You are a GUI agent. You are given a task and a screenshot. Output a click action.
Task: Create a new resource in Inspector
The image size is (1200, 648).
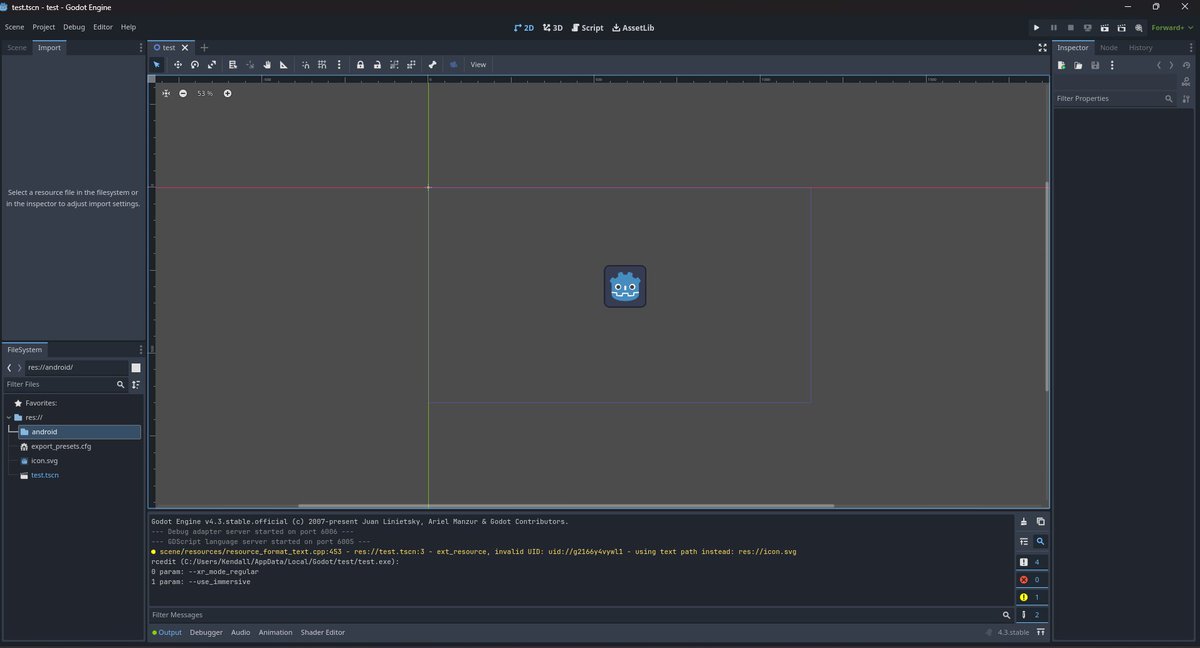click(1062, 65)
